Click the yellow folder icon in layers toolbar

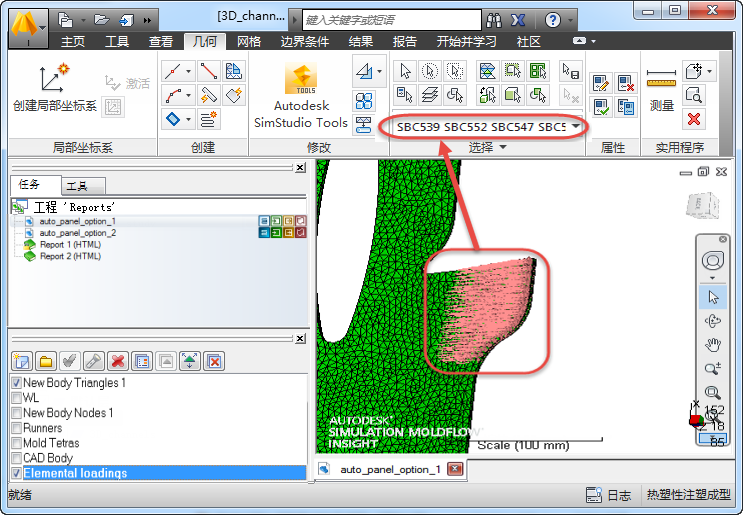[46, 361]
